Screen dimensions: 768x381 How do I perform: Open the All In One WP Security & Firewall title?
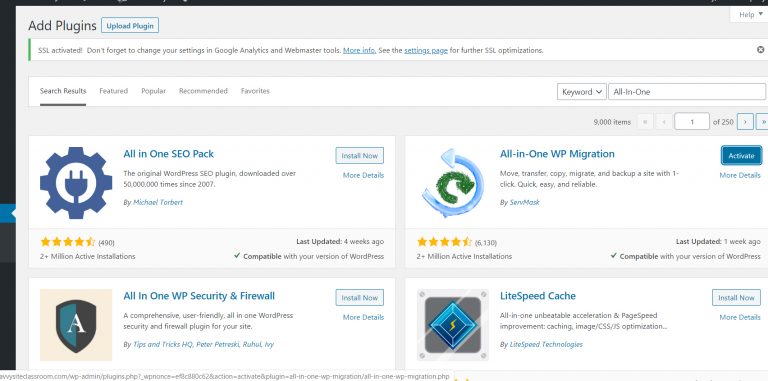click(199, 296)
